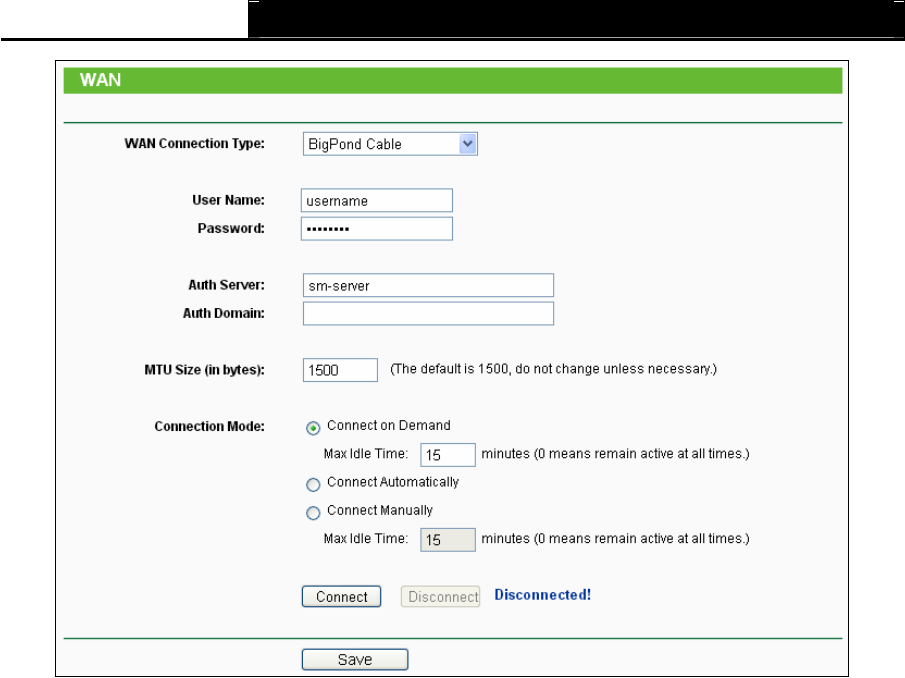Image resolution: width=905 pixels, height=678 pixels.
Task: Click the Save button
Action: (355, 660)
